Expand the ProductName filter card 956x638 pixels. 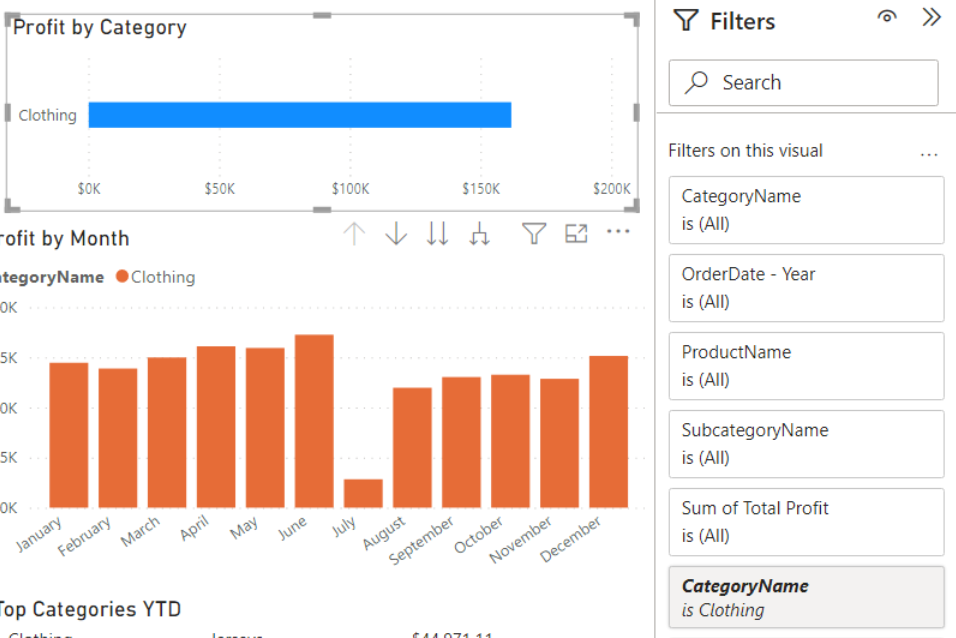click(x=806, y=366)
